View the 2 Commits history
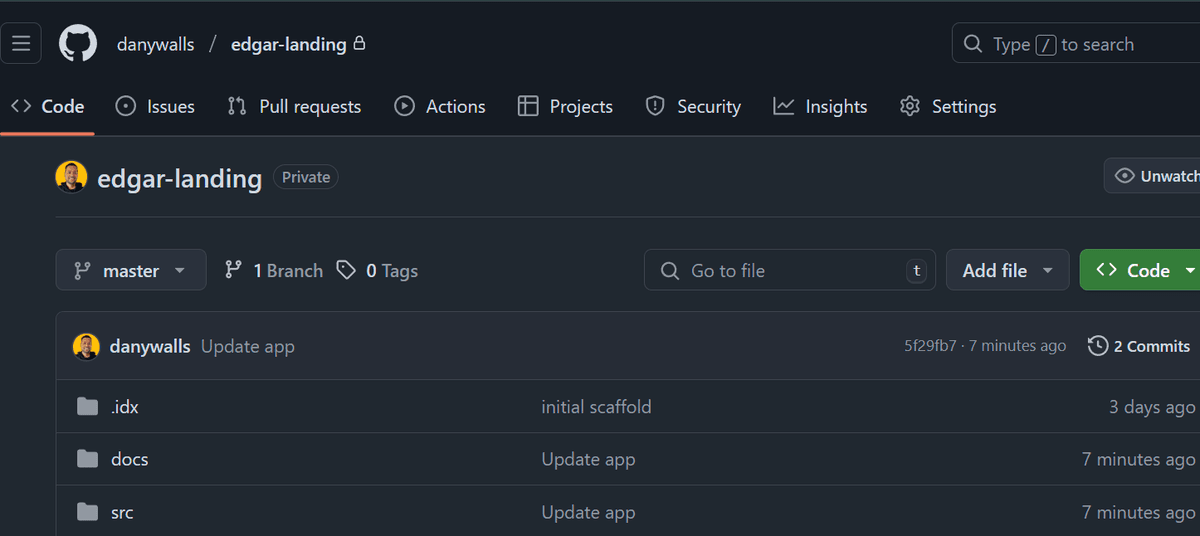The width and height of the screenshot is (1200, 536). coord(1139,346)
